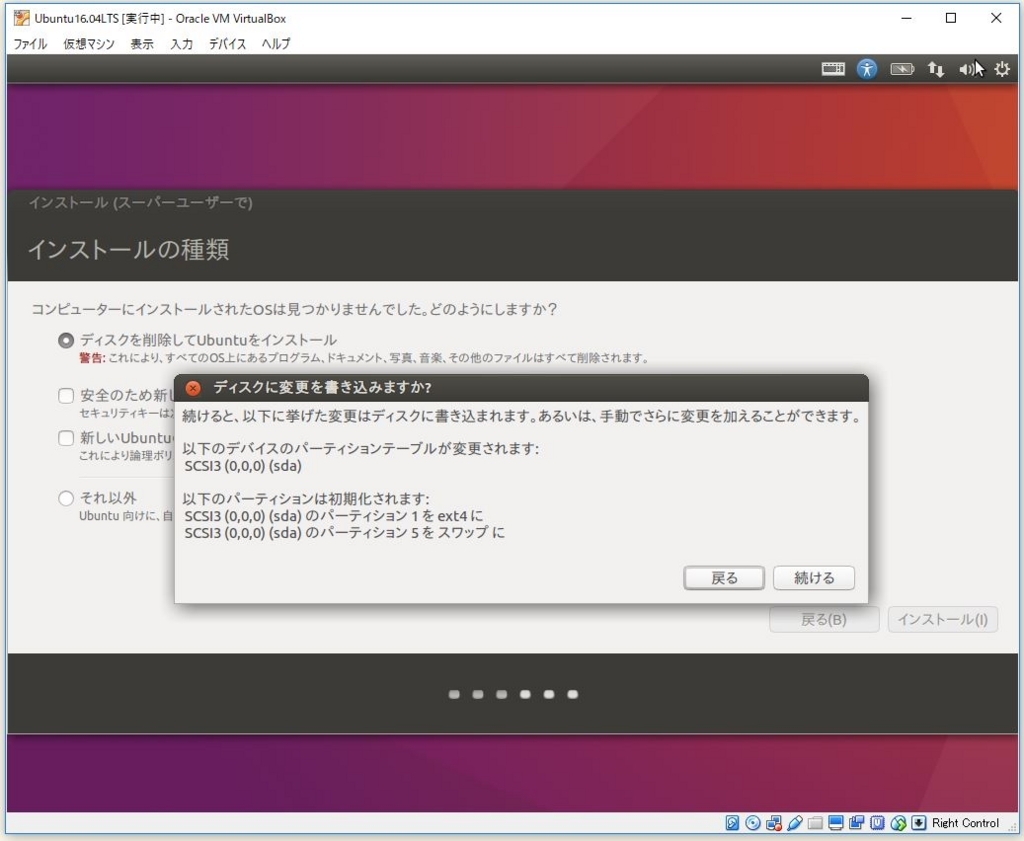This screenshot has width=1024, height=841.
Task: Click the overlapping screens icon in the status bar
Action: click(x=856, y=823)
